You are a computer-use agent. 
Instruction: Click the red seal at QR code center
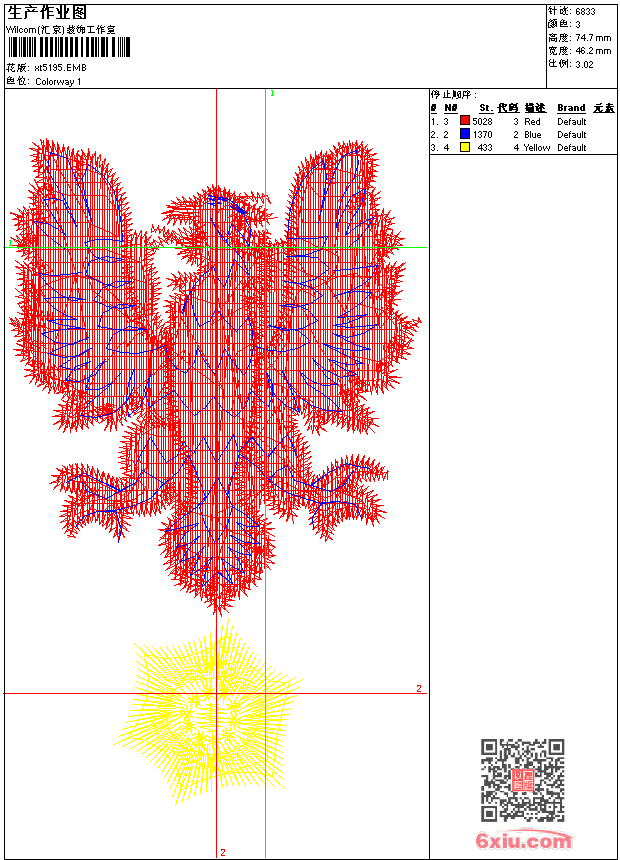(x=522, y=780)
